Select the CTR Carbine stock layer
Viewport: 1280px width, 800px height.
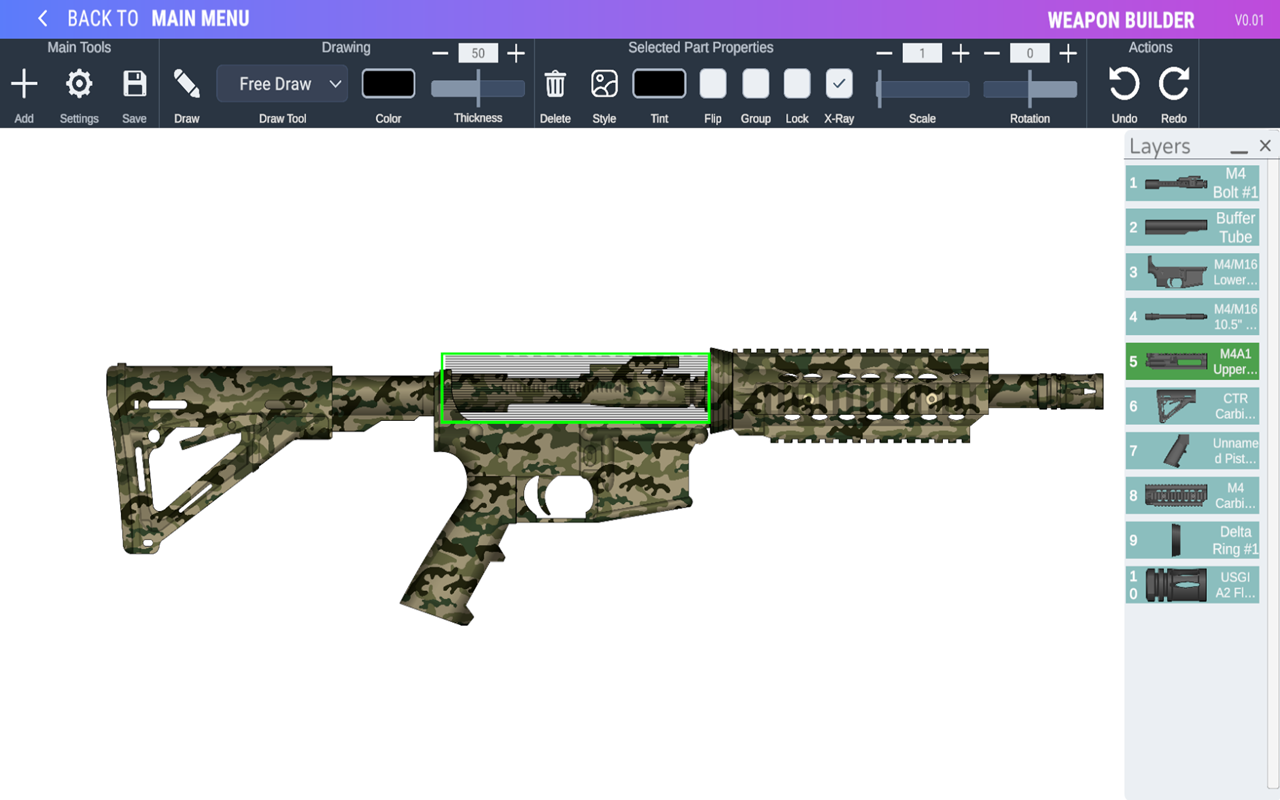click(x=1192, y=405)
